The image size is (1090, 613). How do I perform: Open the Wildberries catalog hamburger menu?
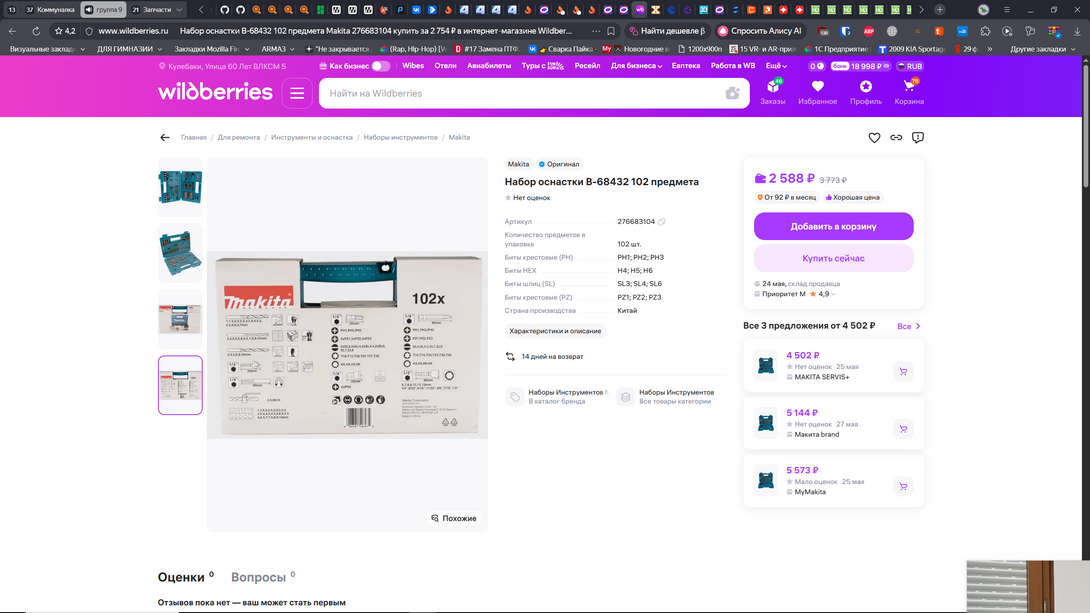pos(297,93)
